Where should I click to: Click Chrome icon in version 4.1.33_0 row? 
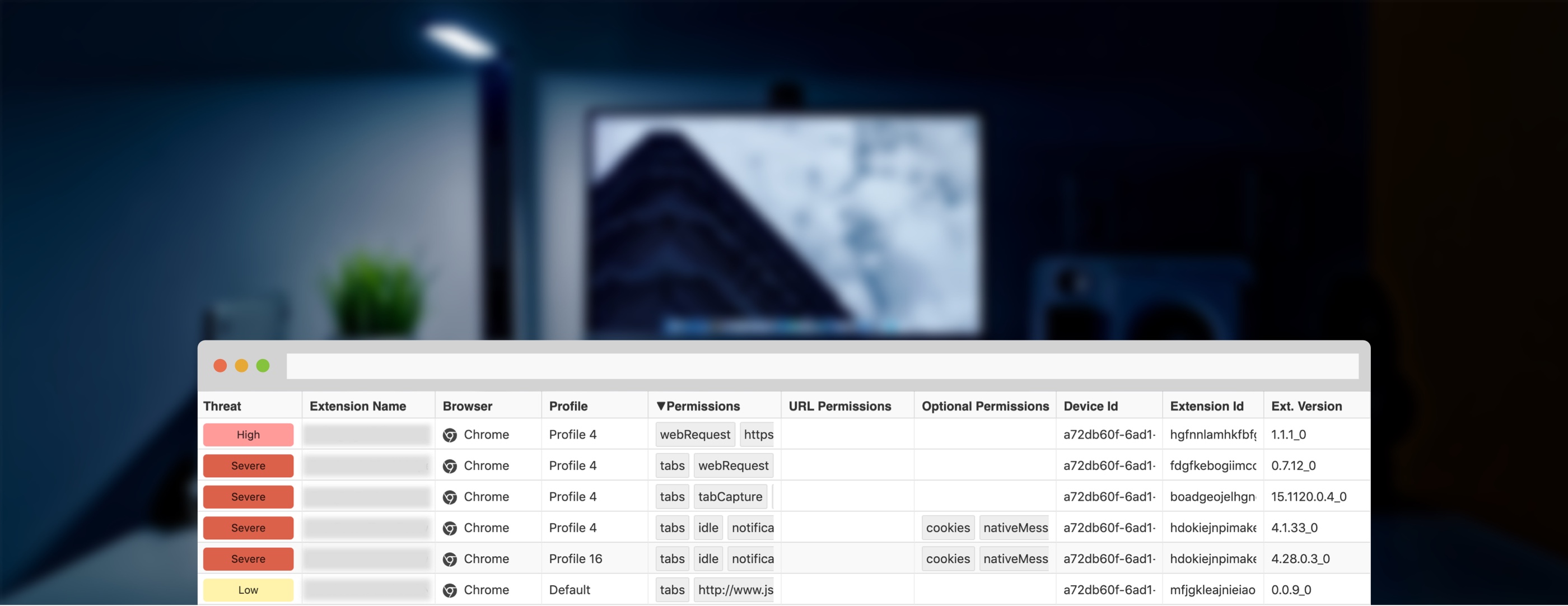[x=450, y=528]
